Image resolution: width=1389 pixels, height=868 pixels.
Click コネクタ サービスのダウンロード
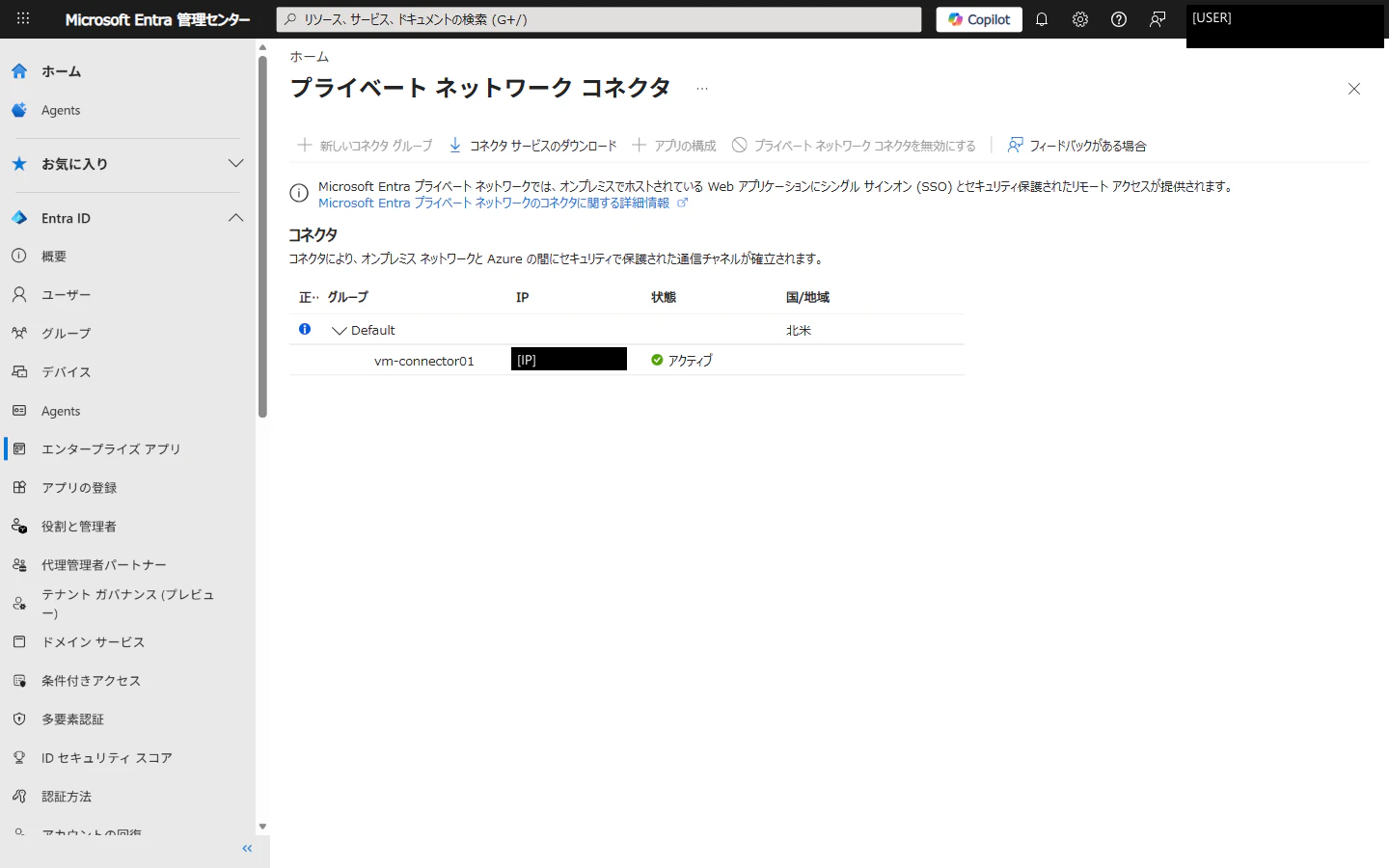click(x=532, y=146)
